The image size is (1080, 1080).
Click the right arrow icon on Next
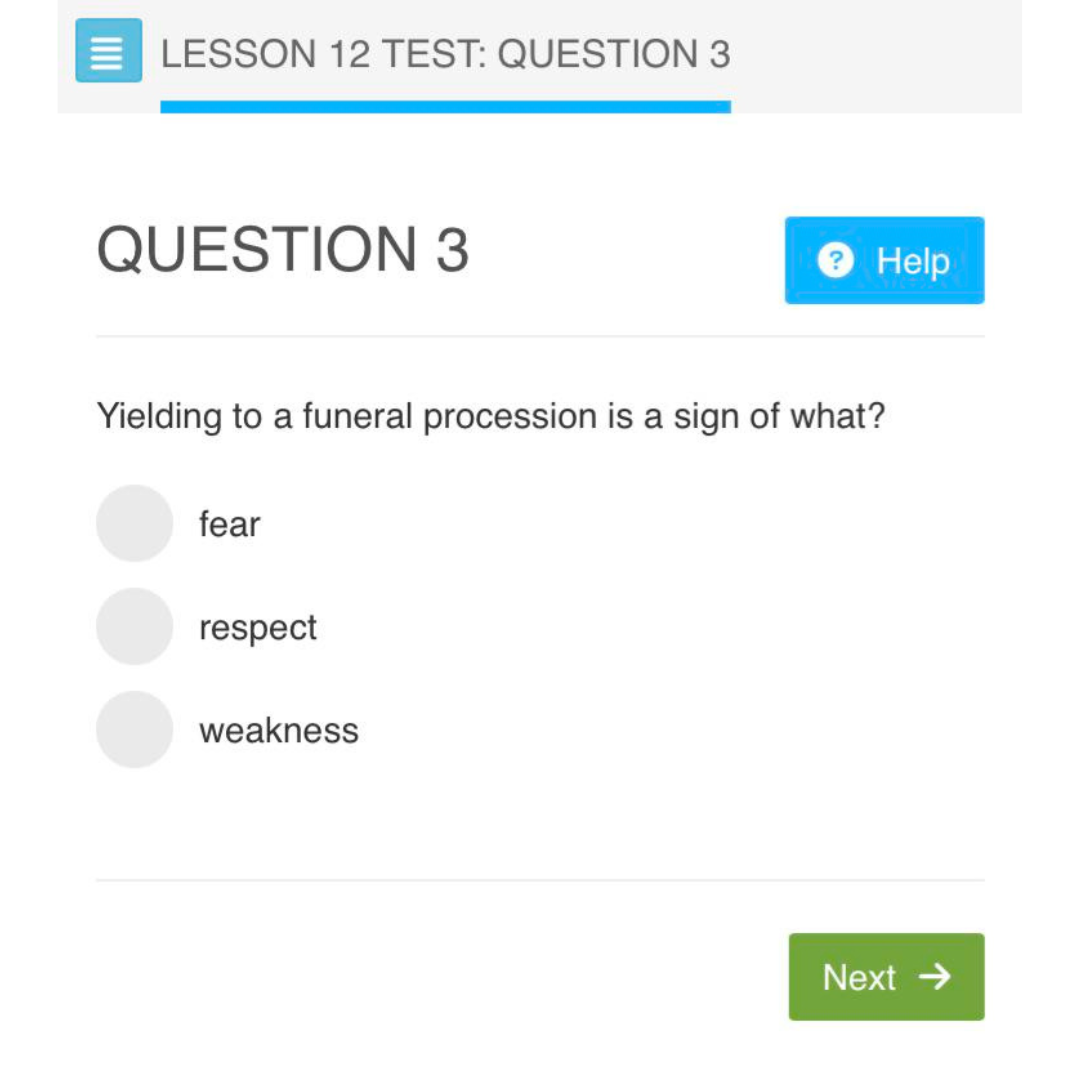coord(934,976)
